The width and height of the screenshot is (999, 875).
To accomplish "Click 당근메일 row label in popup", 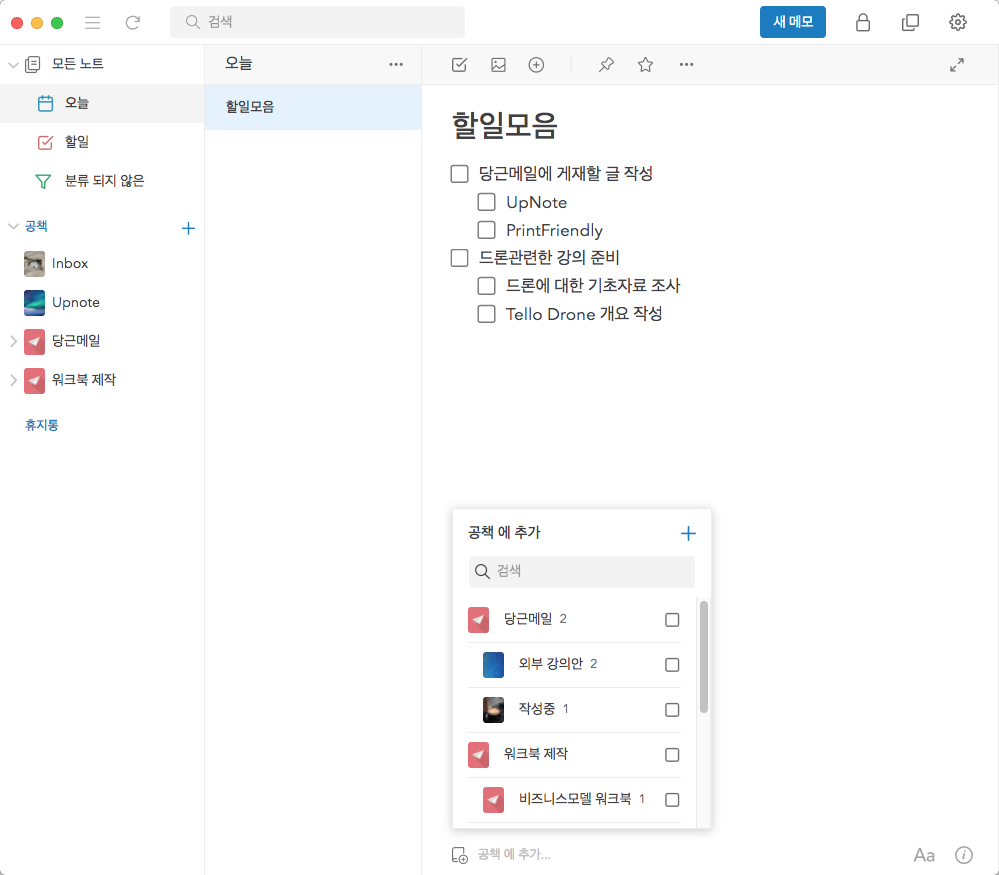I will coord(528,619).
